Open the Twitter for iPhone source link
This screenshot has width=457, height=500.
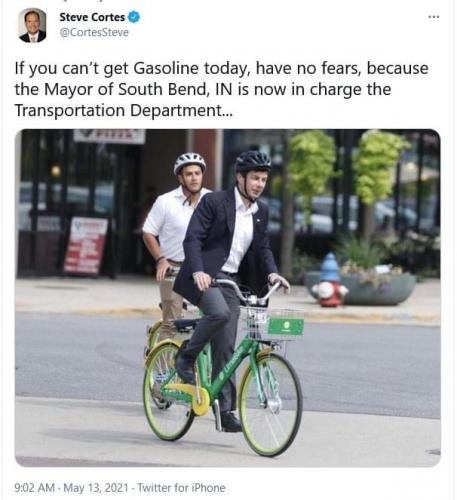[x=181, y=488]
